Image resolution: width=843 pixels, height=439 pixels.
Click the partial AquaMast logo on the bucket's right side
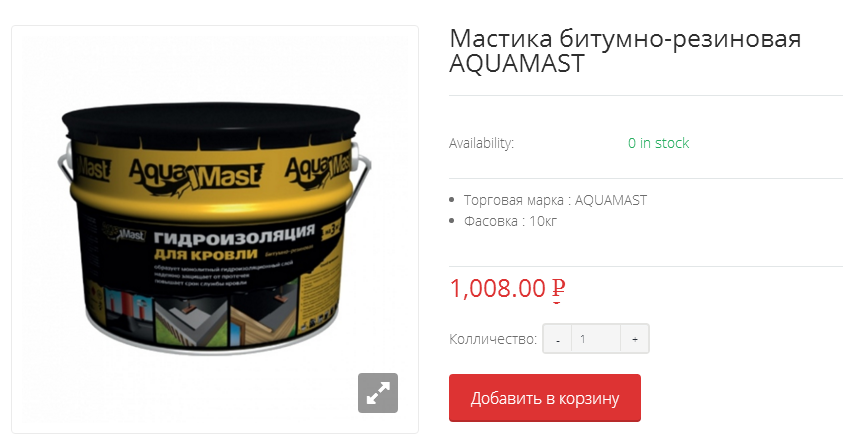[318, 168]
